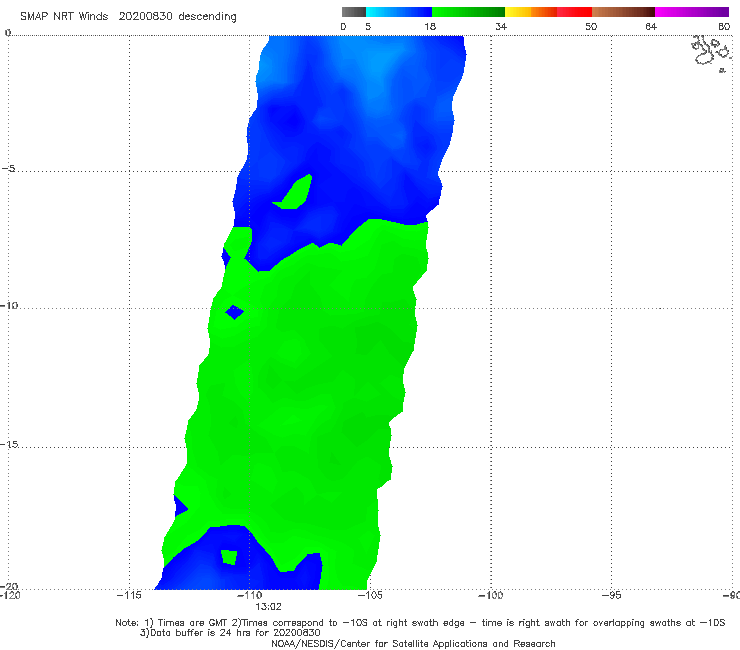
Task: Click the blue 5-18 color bar segment
Action: tap(399, 12)
